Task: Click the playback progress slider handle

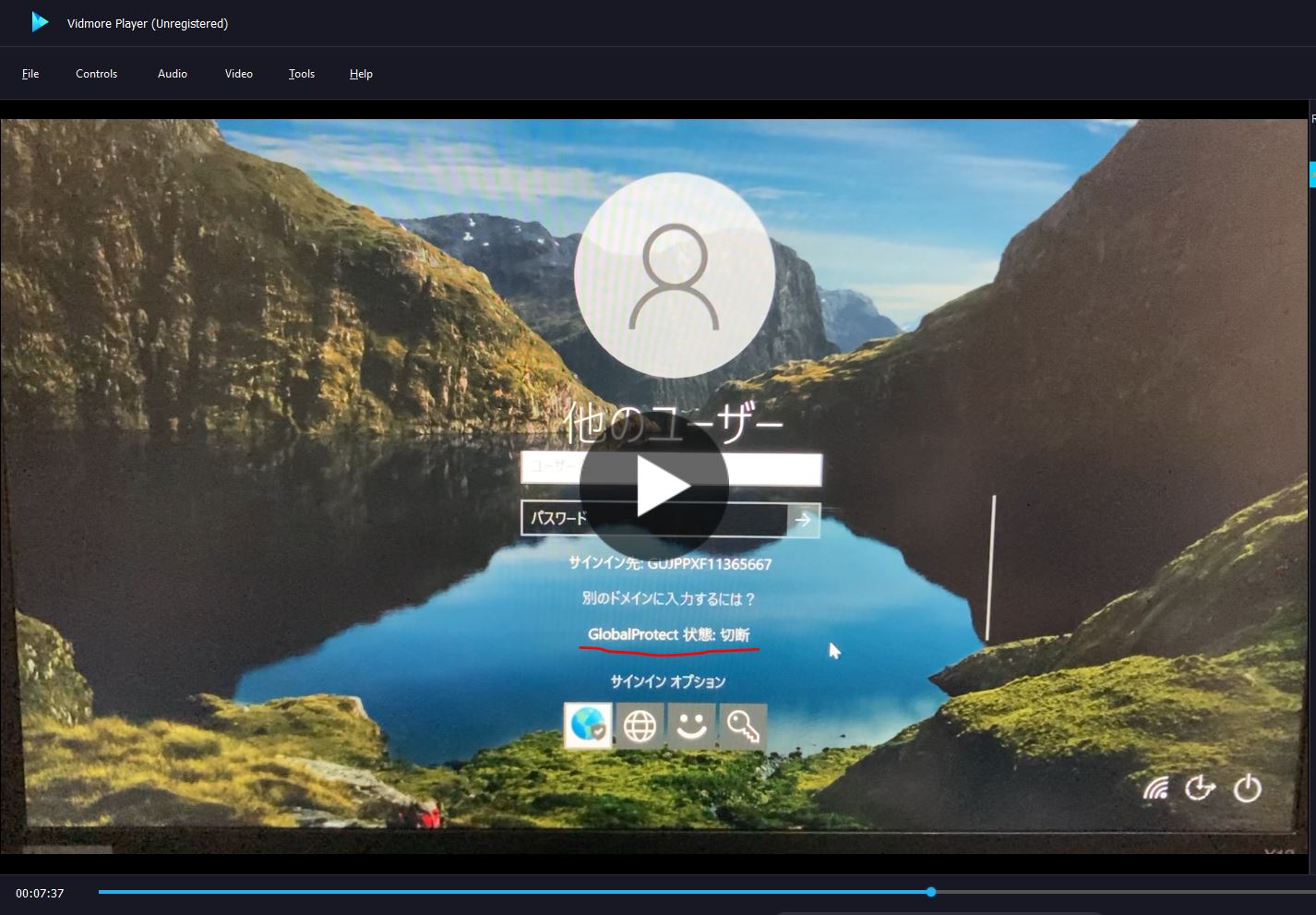Action: (x=931, y=892)
